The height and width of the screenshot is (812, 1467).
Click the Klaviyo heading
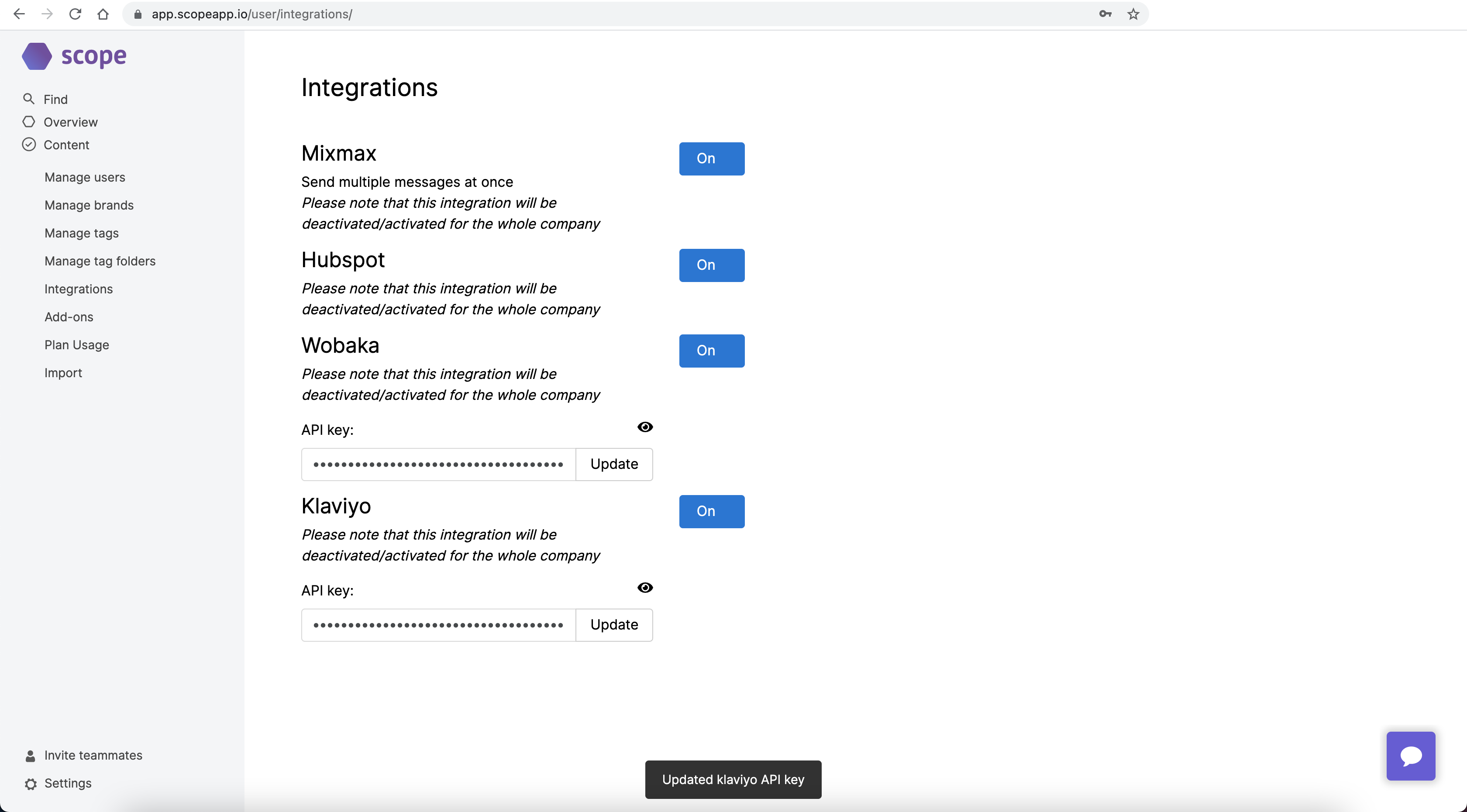pyautogui.click(x=336, y=506)
